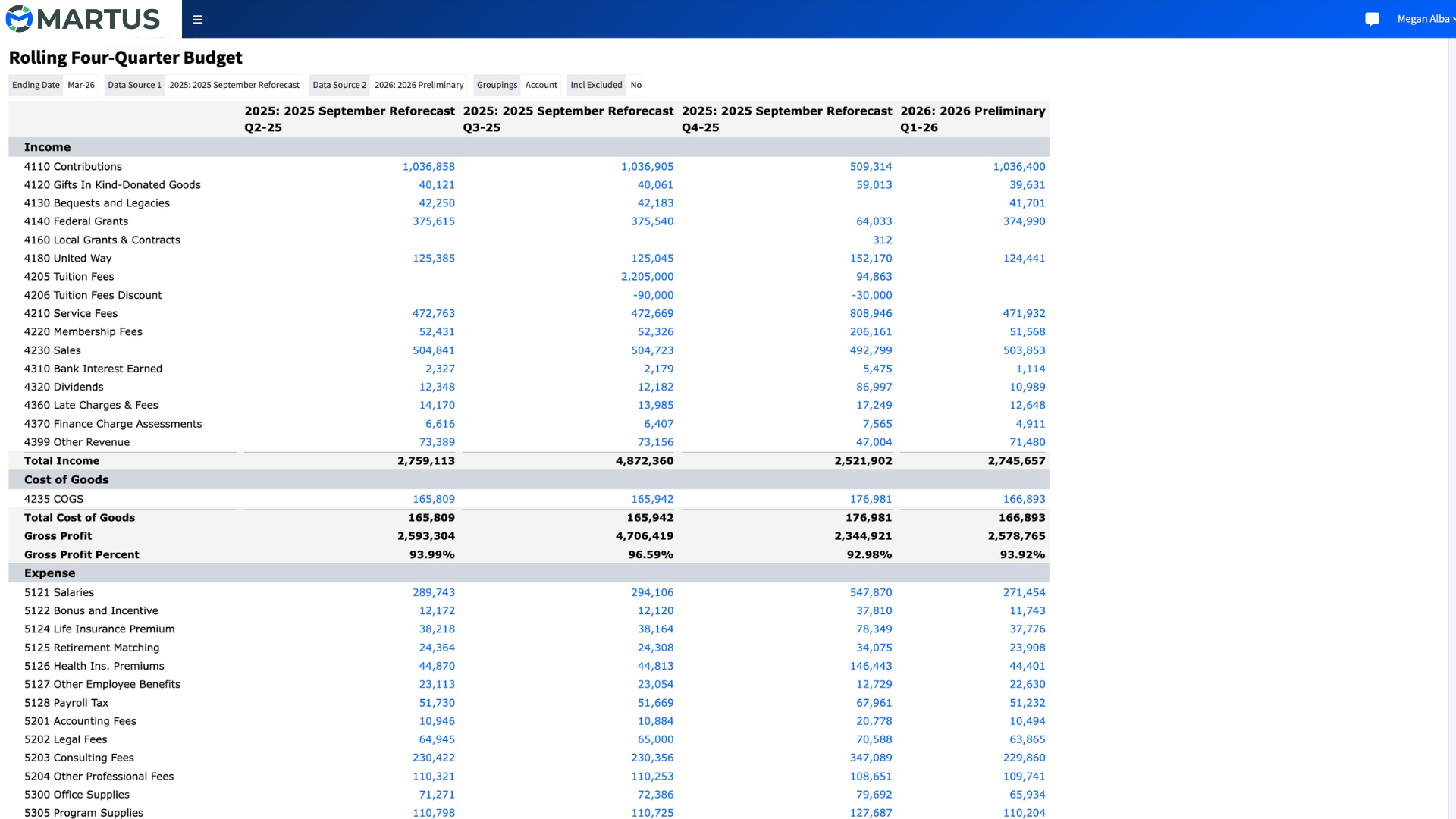Open 5122 Bonus and Incentive value 12,172
The width and height of the screenshot is (1456, 819).
(x=437, y=610)
